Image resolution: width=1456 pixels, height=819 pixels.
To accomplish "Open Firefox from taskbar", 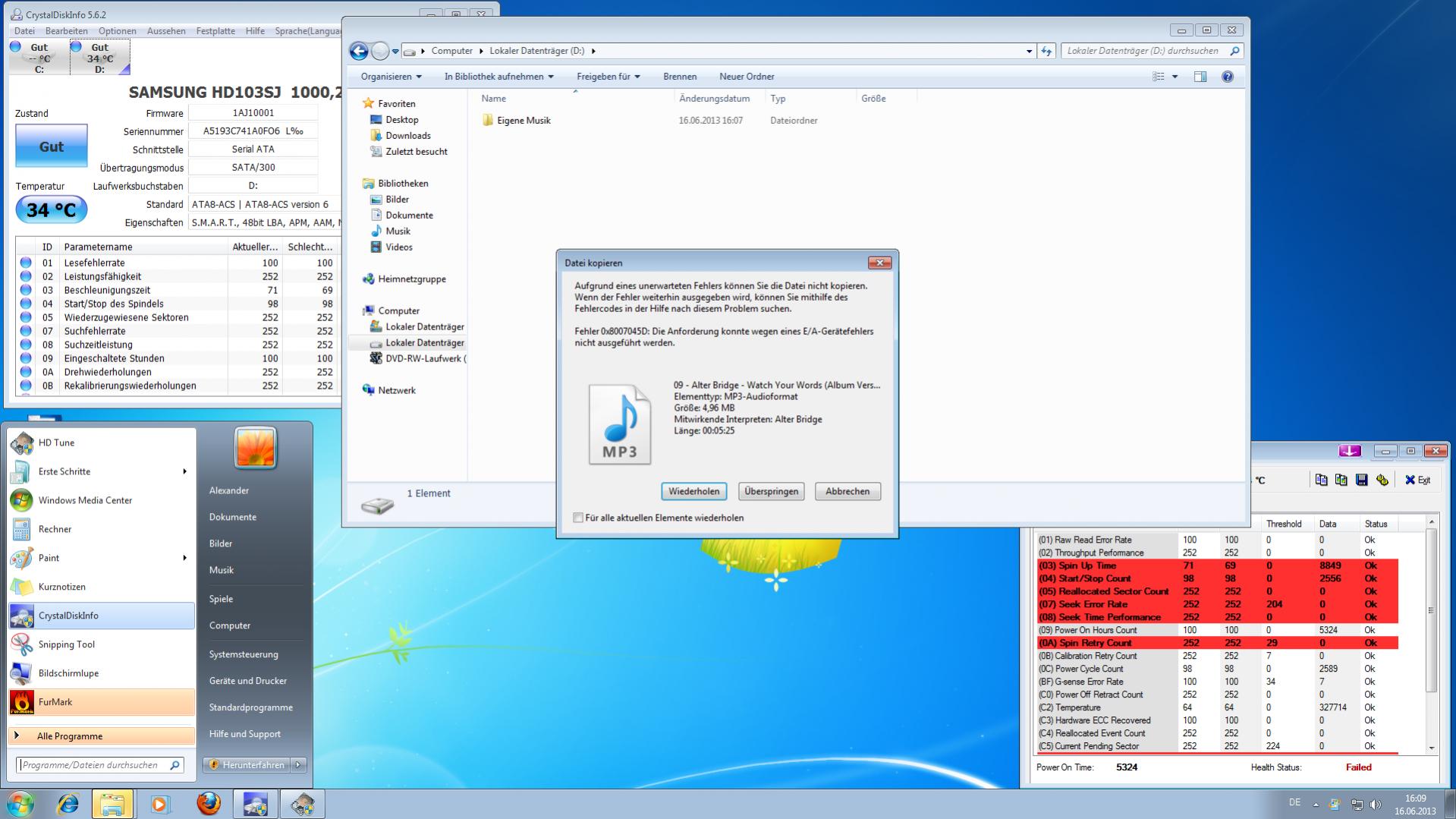I will (x=208, y=804).
